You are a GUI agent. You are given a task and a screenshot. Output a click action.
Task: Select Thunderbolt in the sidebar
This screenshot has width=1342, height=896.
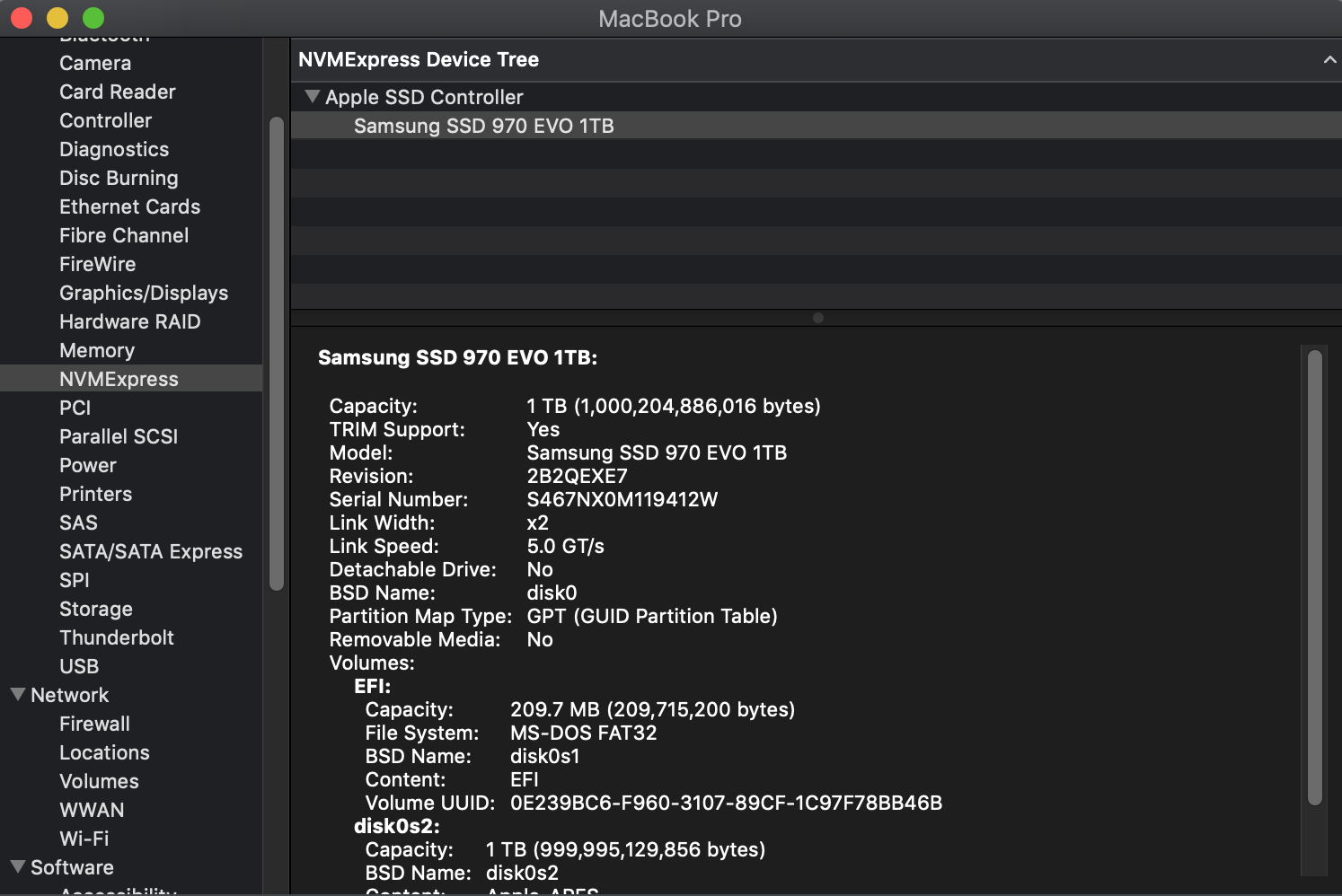(x=117, y=637)
